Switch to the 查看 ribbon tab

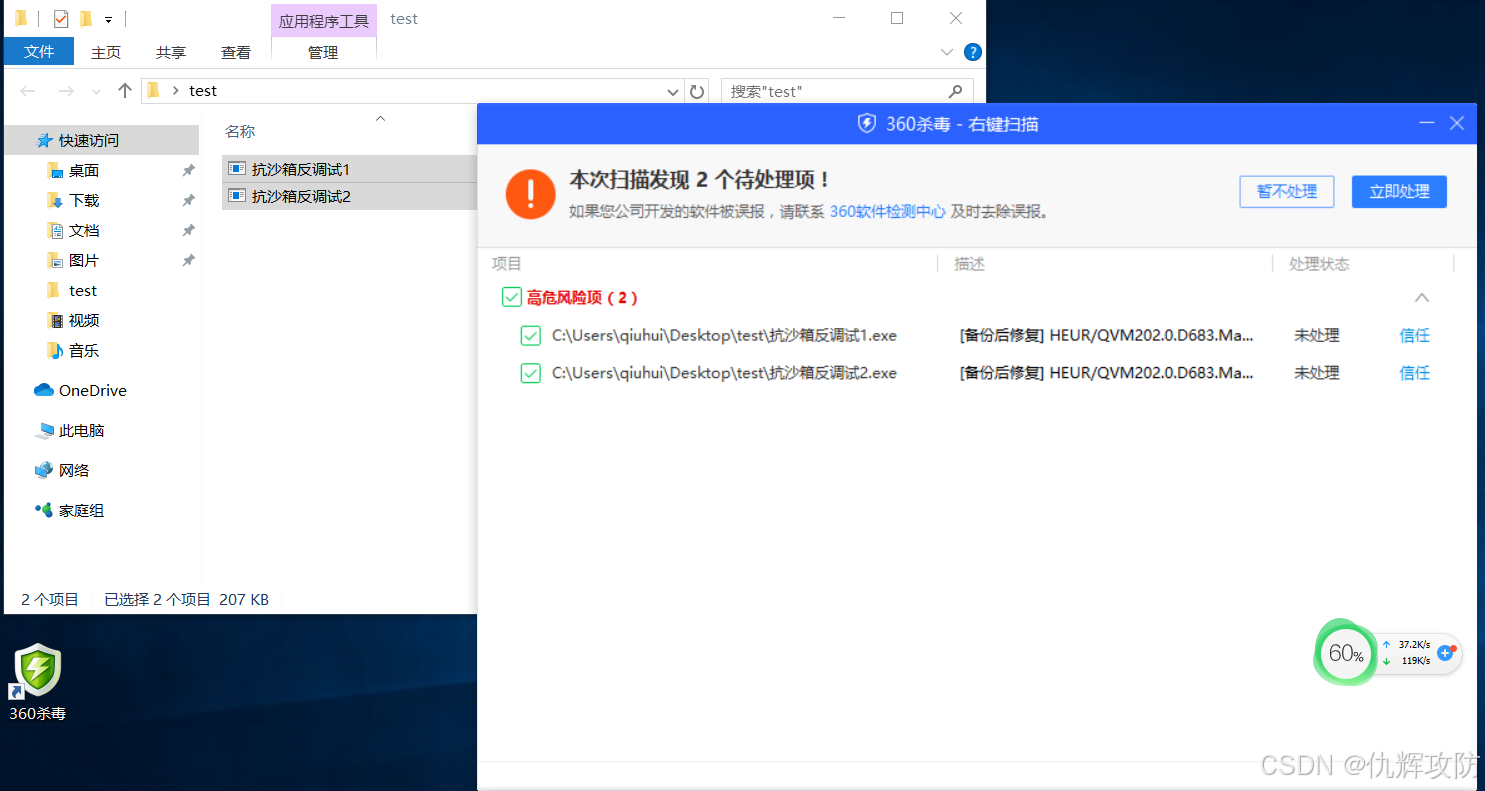click(x=236, y=52)
